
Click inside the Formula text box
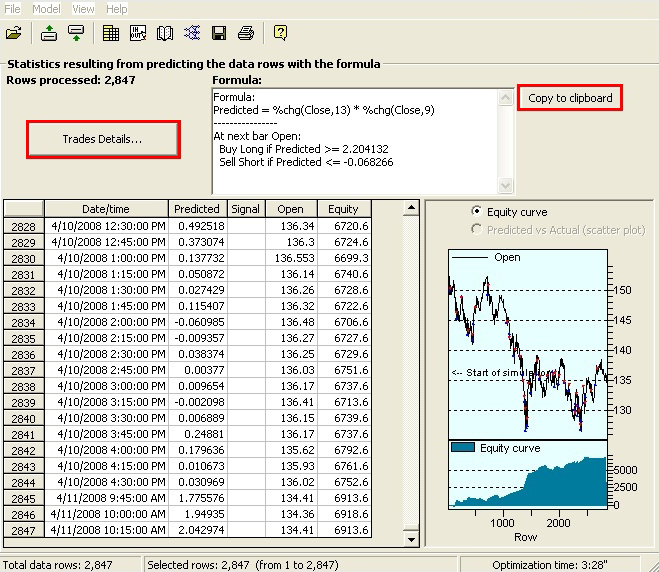pos(355,141)
